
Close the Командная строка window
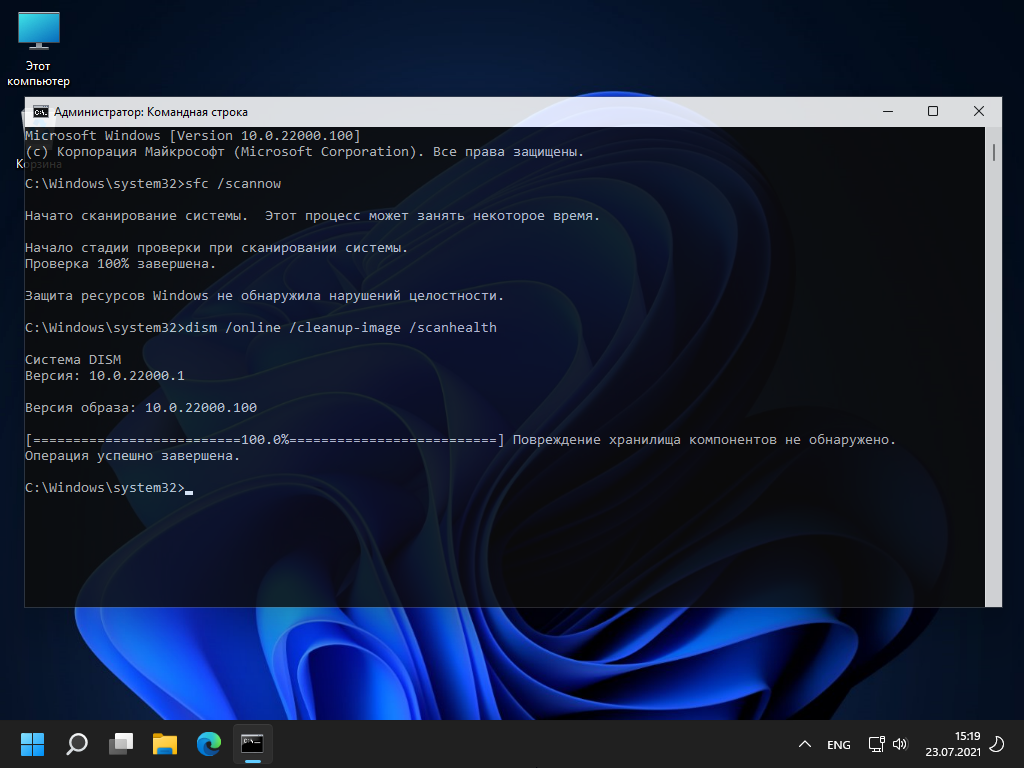pos(979,111)
